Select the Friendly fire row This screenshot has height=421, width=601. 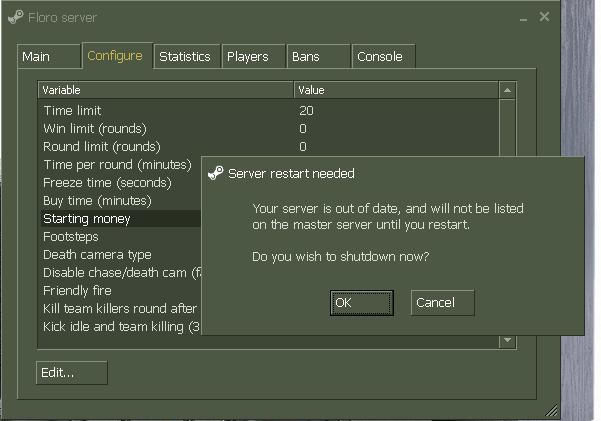(120, 291)
